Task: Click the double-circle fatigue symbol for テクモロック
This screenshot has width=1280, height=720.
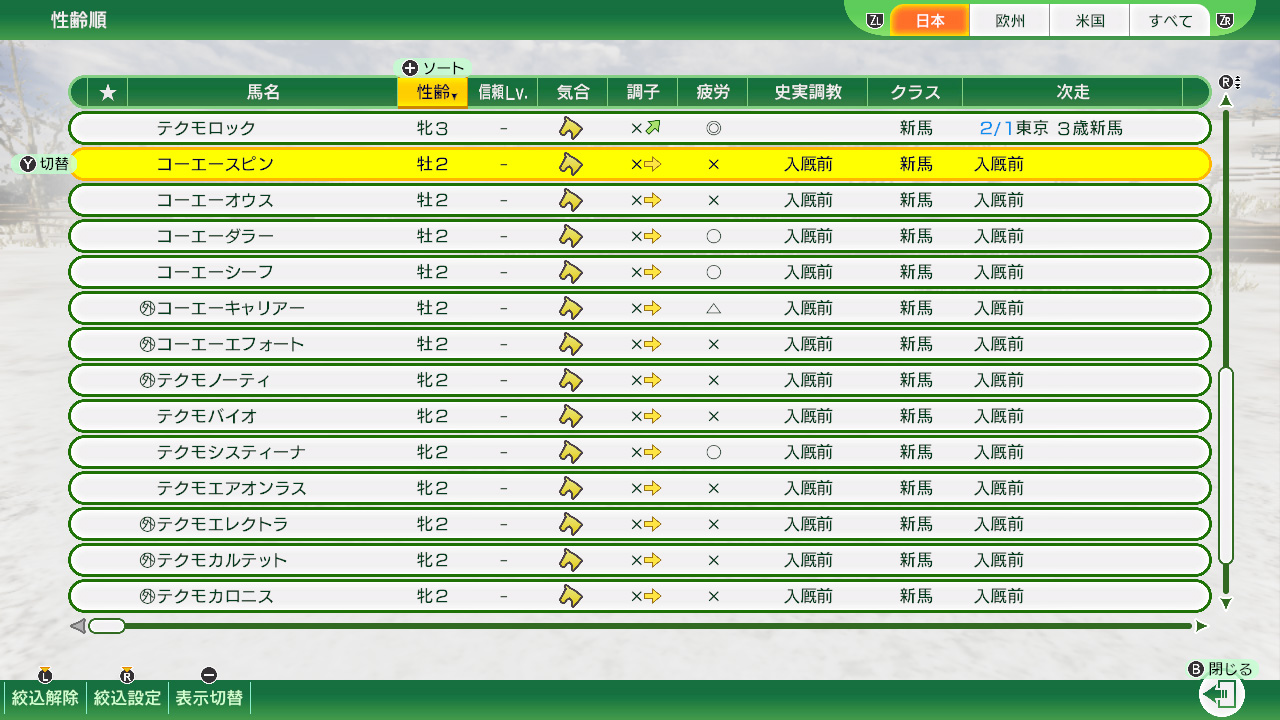Action: (713, 128)
